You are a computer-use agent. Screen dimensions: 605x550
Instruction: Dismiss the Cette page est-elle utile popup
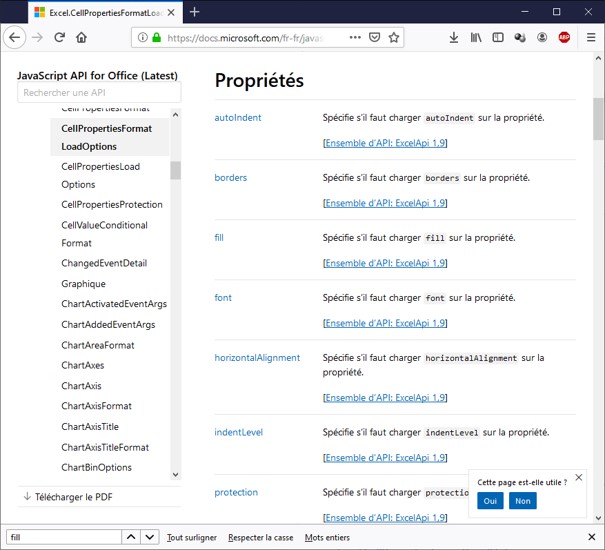click(579, 477)
